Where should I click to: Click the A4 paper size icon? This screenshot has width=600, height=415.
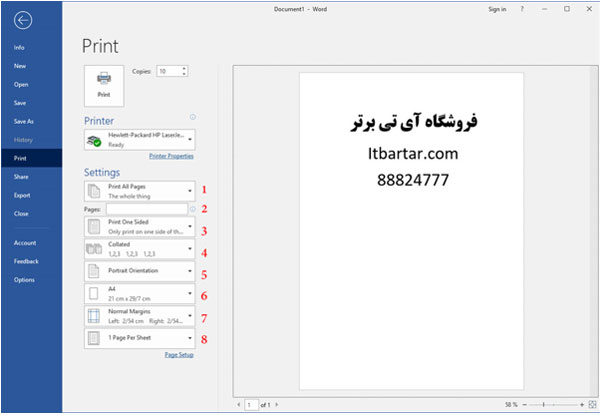pos(94,293)
